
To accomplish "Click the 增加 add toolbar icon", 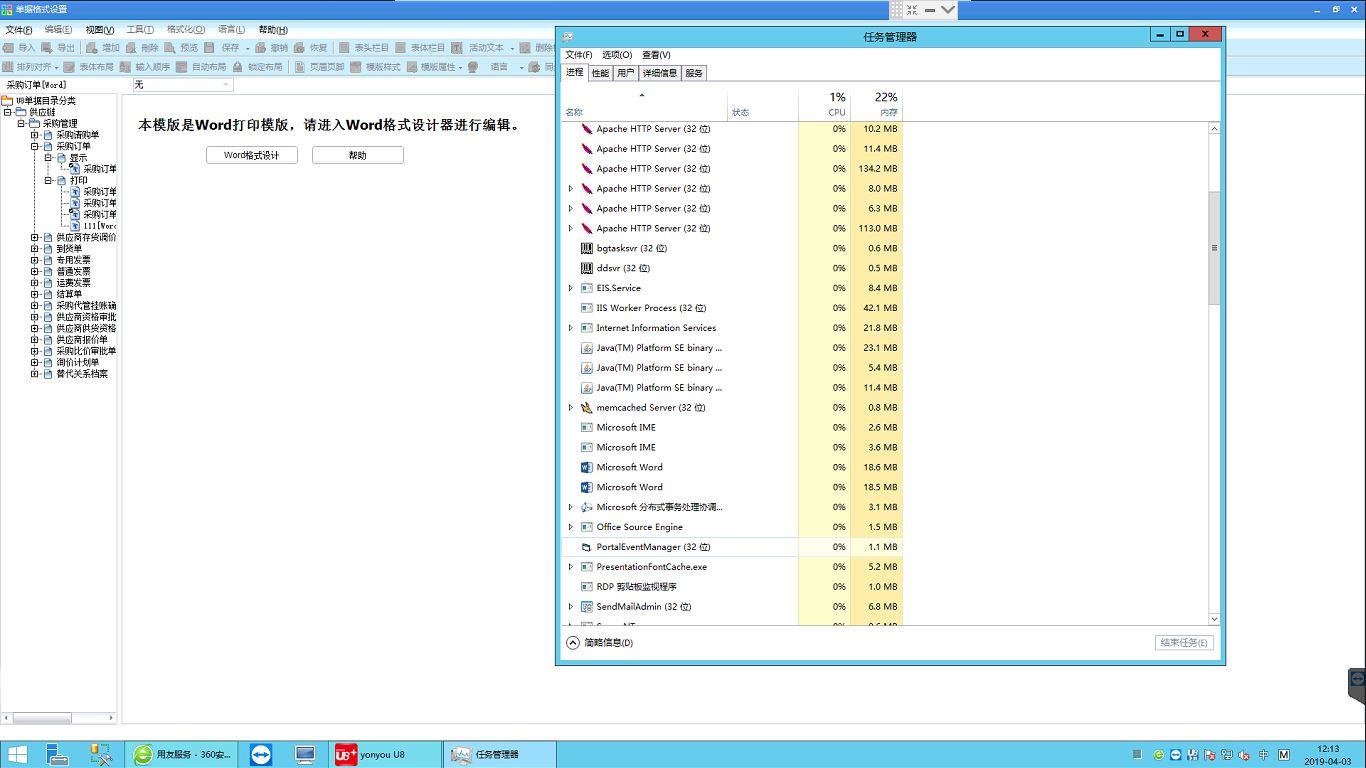I will pyautogui.click(x=92, y=47).
